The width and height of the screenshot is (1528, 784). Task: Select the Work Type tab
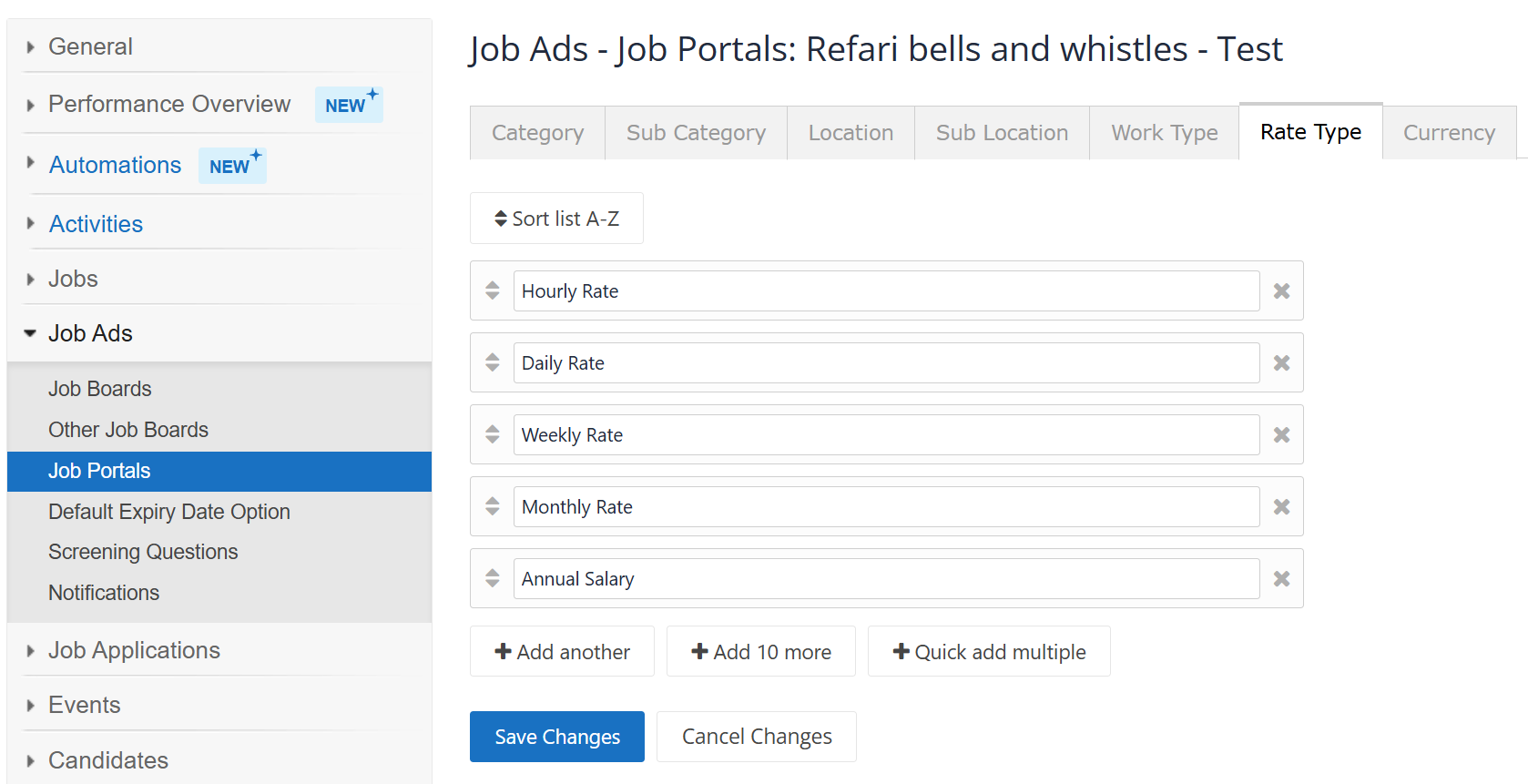(x=1164, y=133)
